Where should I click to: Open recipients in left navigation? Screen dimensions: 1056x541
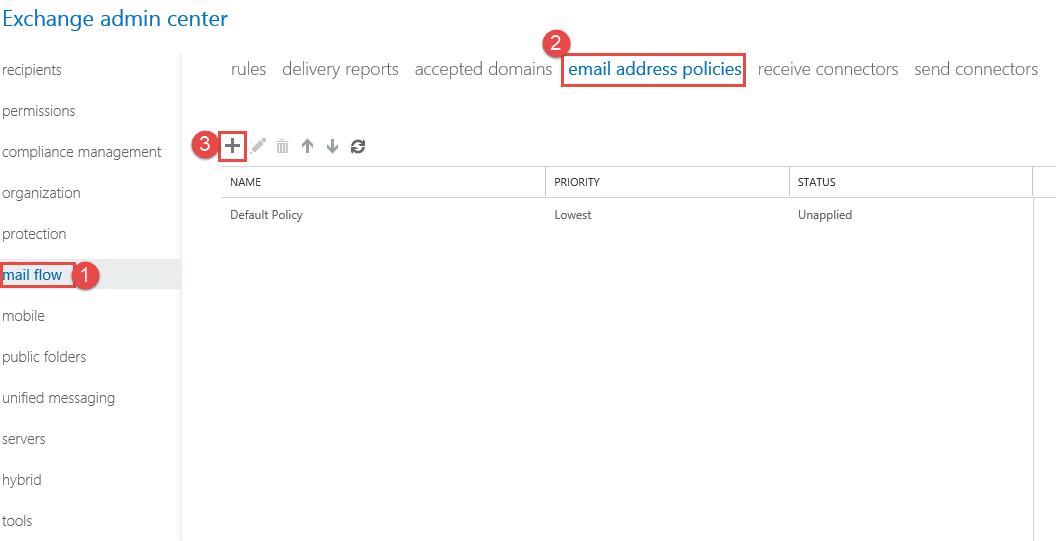coord(32,69)
